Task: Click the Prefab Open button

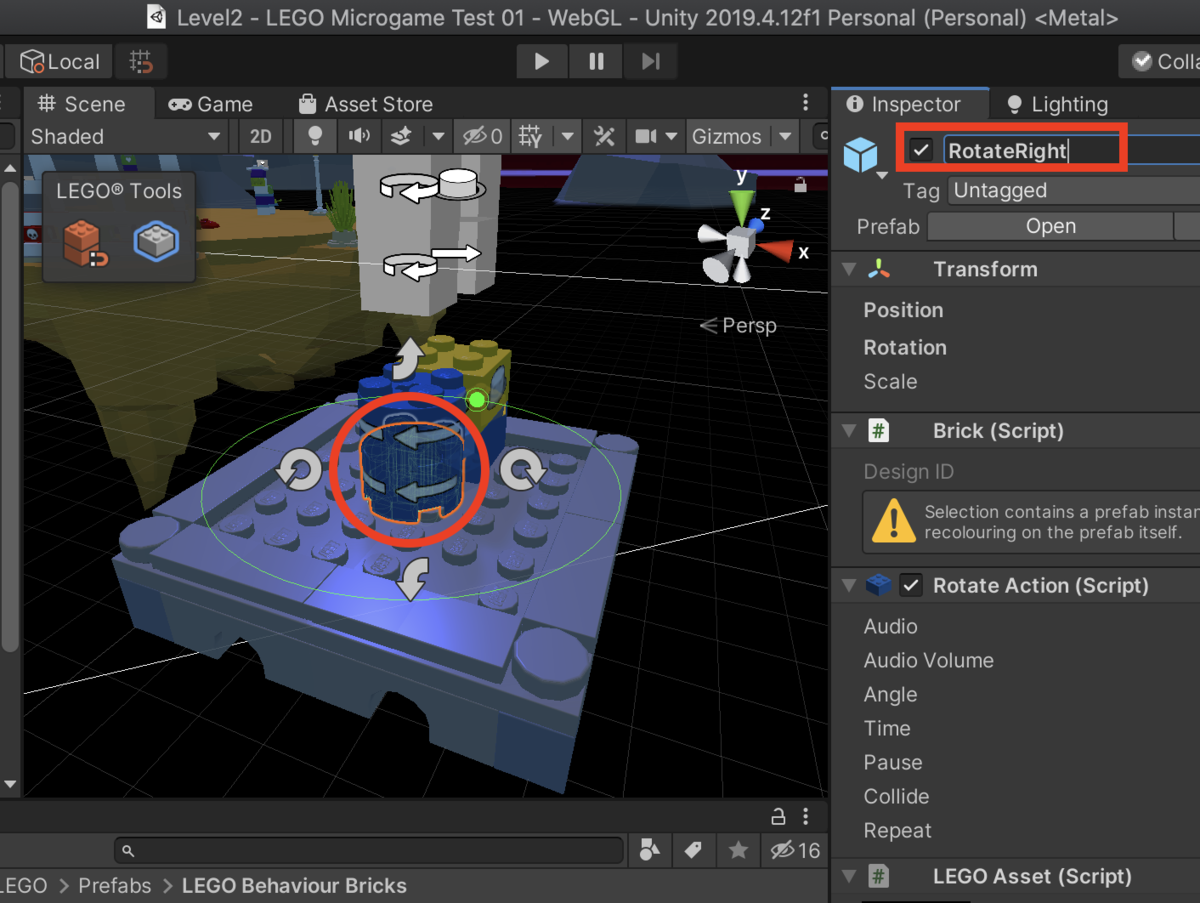Action: pyautogui.click(x=1050, y=226)
